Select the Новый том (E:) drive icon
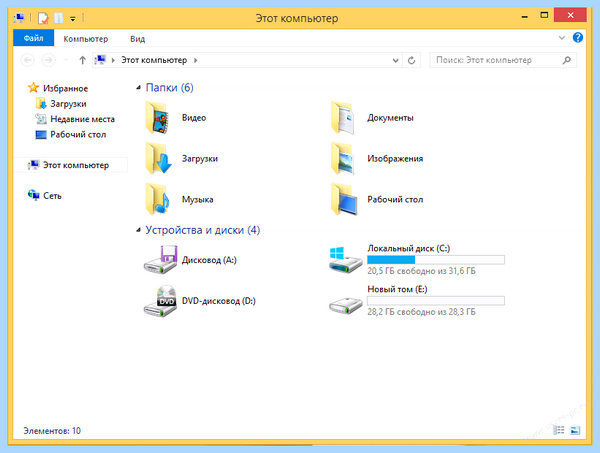The height and width of the screenshot is (453, 600). 345,305
